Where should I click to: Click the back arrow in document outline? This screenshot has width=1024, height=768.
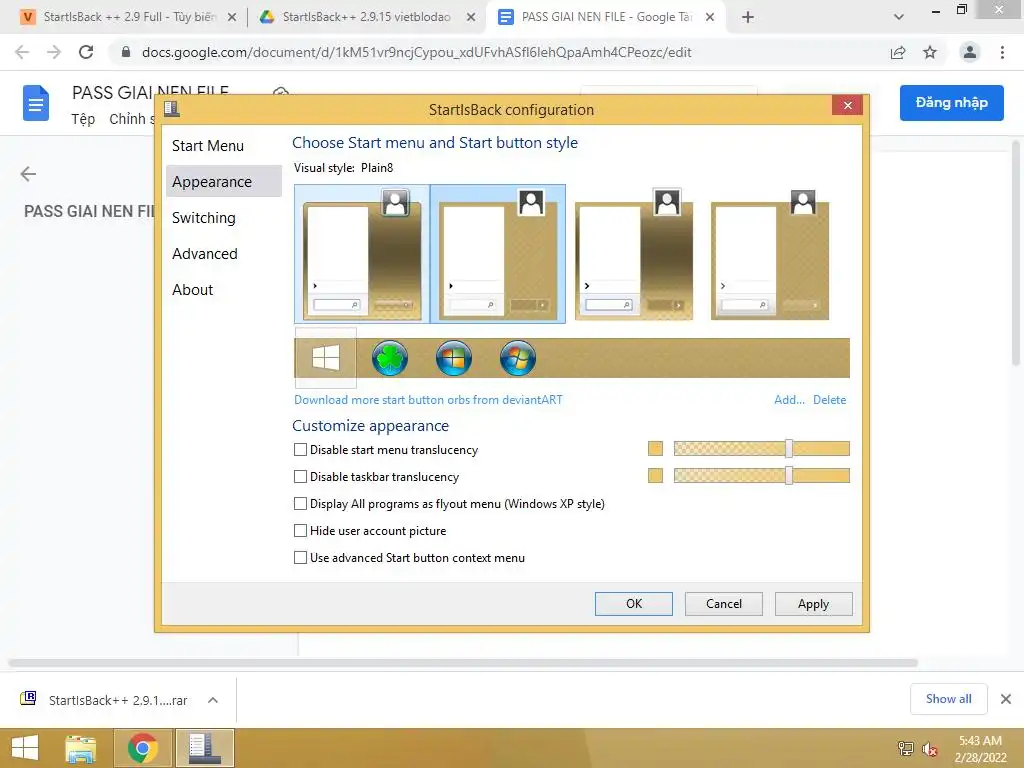28,174
